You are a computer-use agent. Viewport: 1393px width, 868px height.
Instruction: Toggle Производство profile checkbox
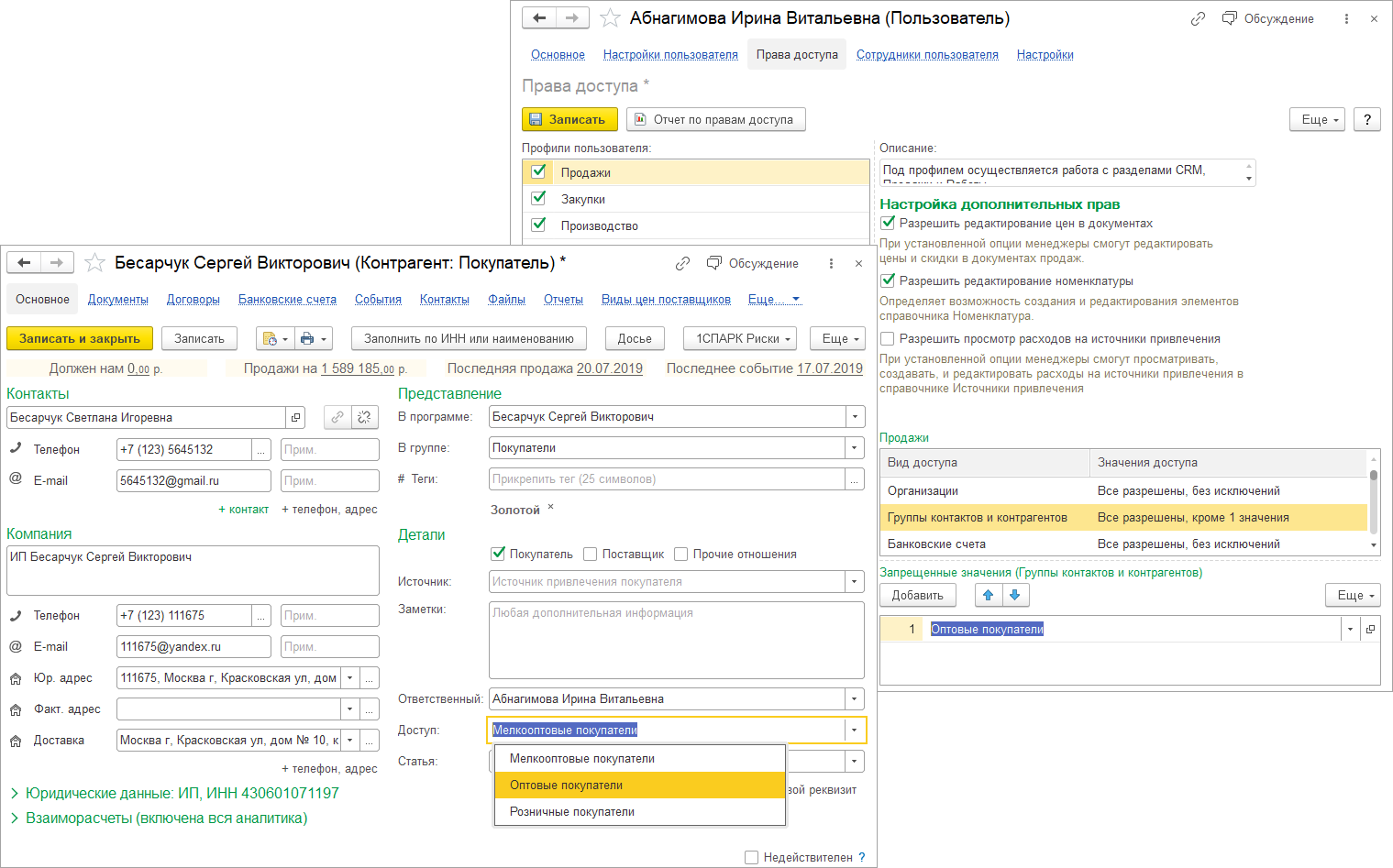538,225
